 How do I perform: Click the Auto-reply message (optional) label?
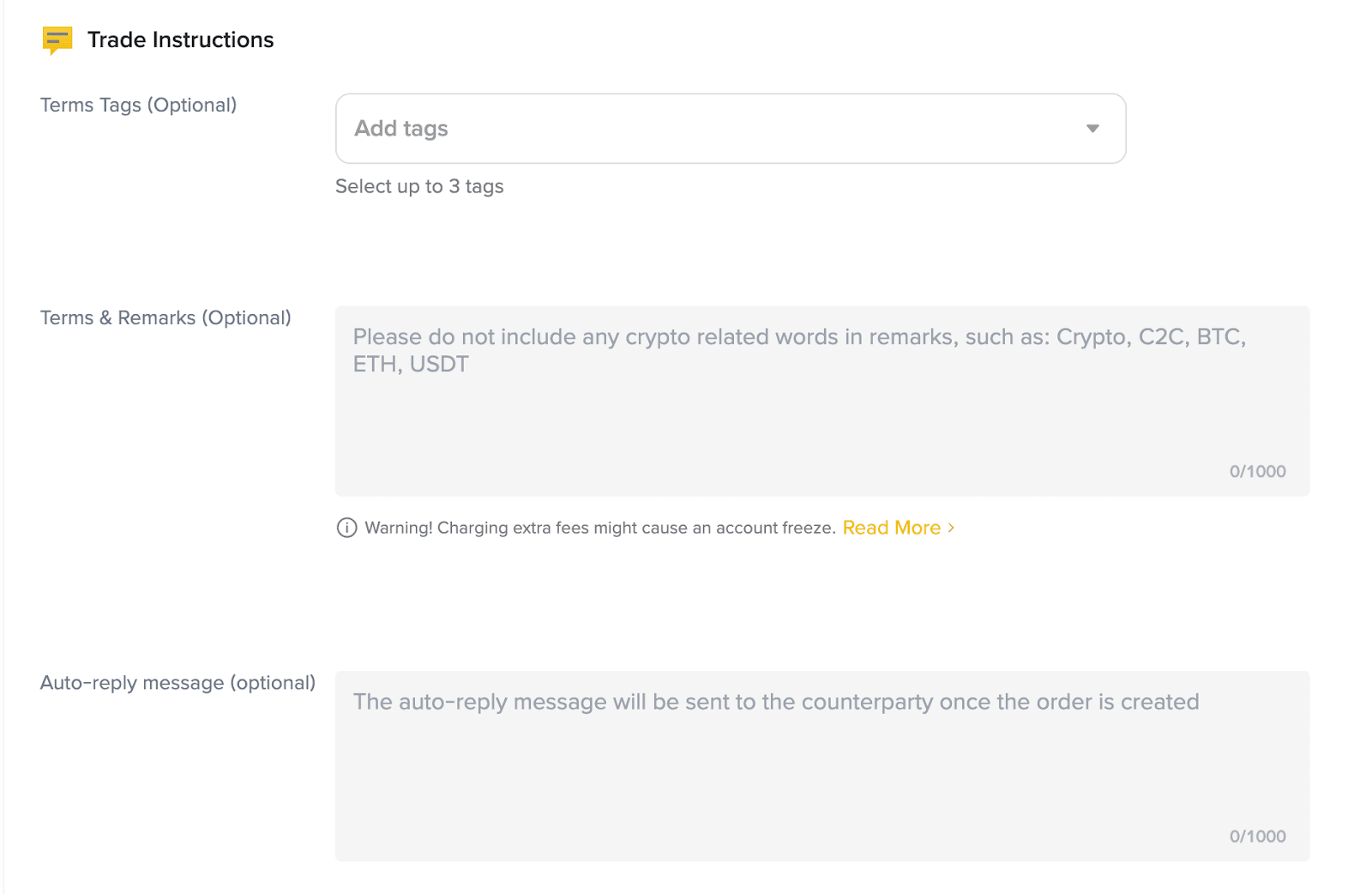point(178,683)
